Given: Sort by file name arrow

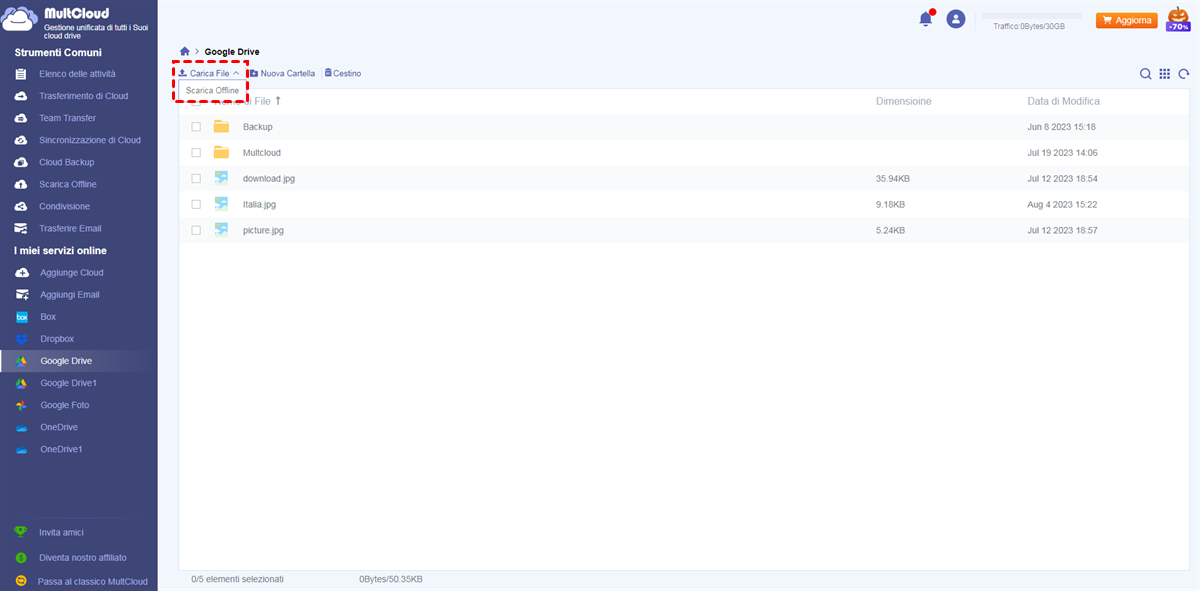Looking at the screenshot, I should (278, 101).
